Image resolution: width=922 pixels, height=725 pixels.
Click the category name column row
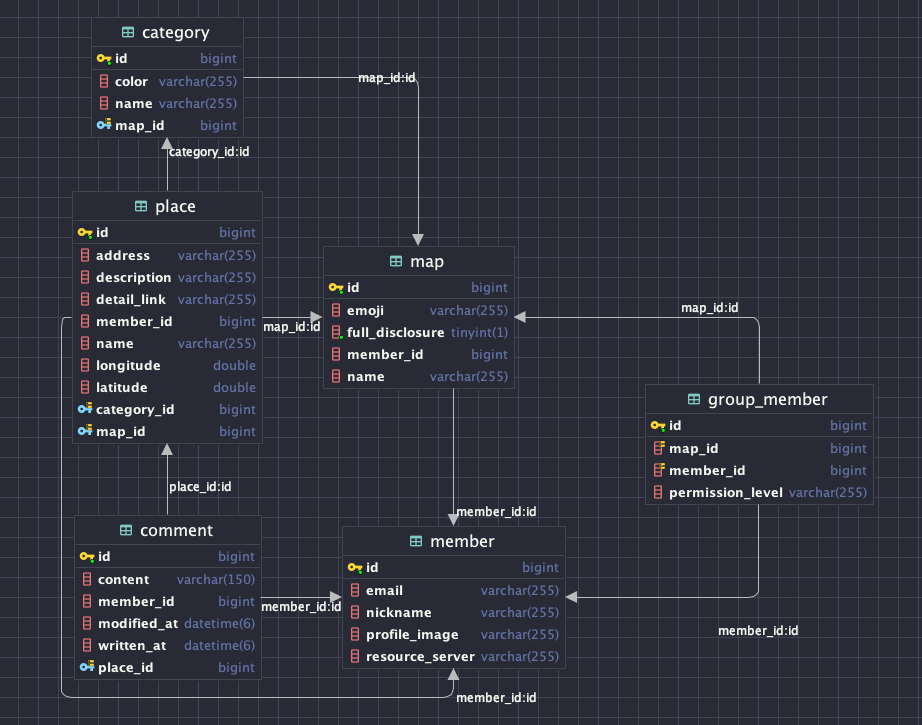pos(168,103)
